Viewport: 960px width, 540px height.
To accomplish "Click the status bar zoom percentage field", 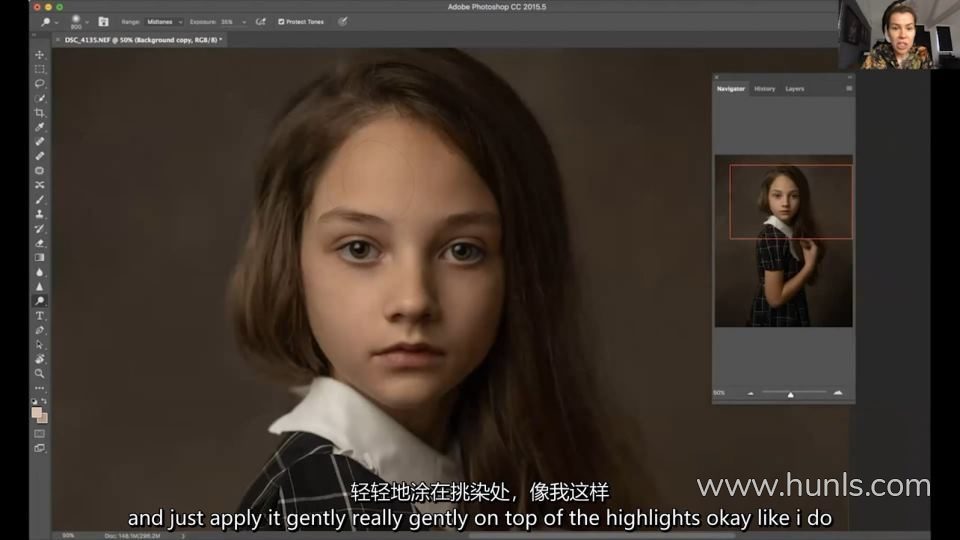I will pos(69,536).
